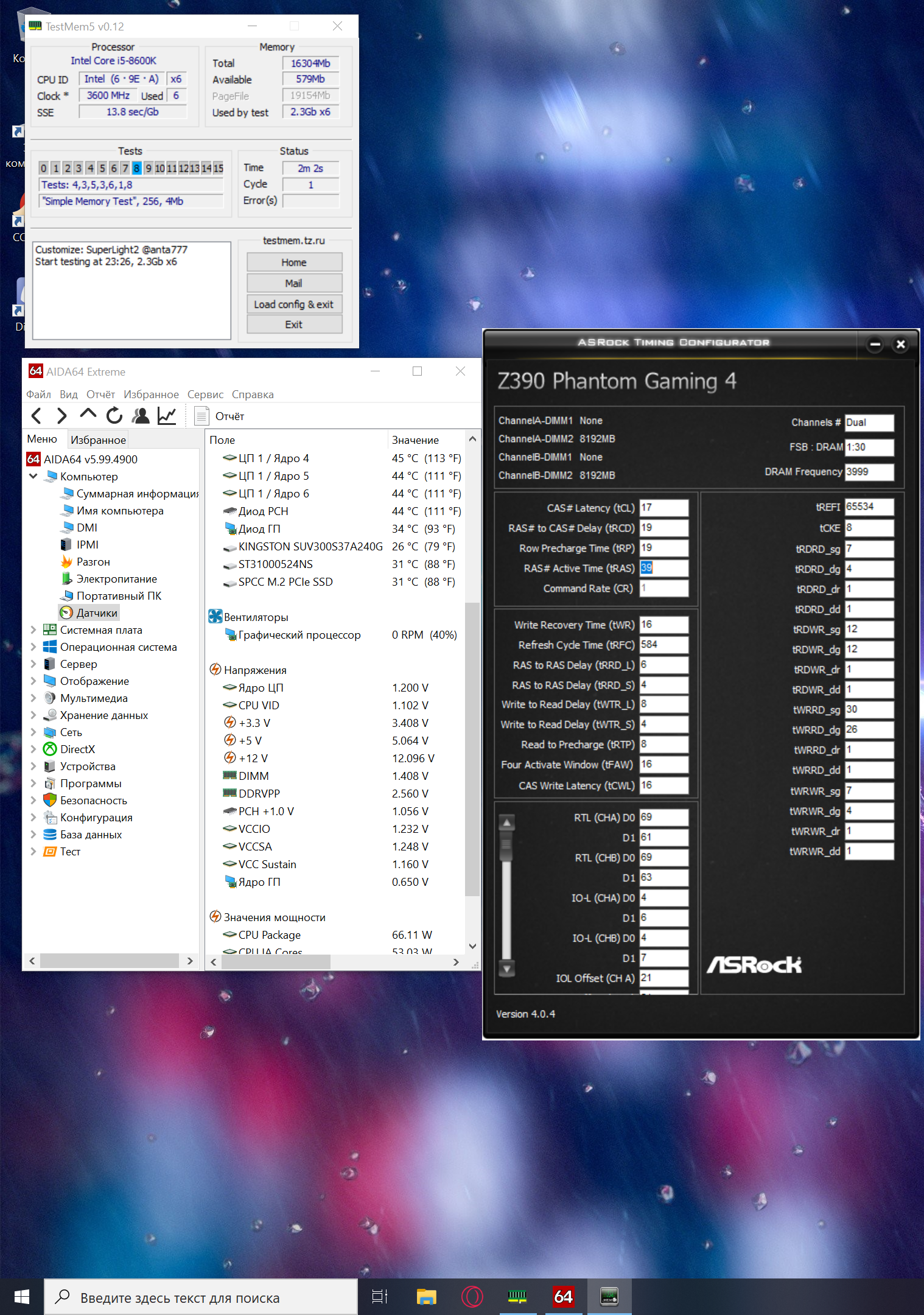Refresh the AIDA64 sensor view

click(114, 416)
